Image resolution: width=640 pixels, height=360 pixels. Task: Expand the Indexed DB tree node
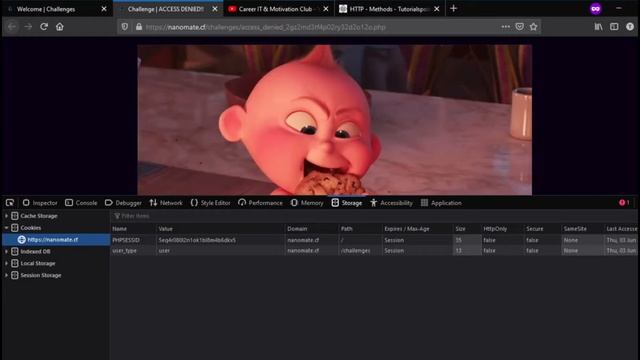[x=6, y=251]
